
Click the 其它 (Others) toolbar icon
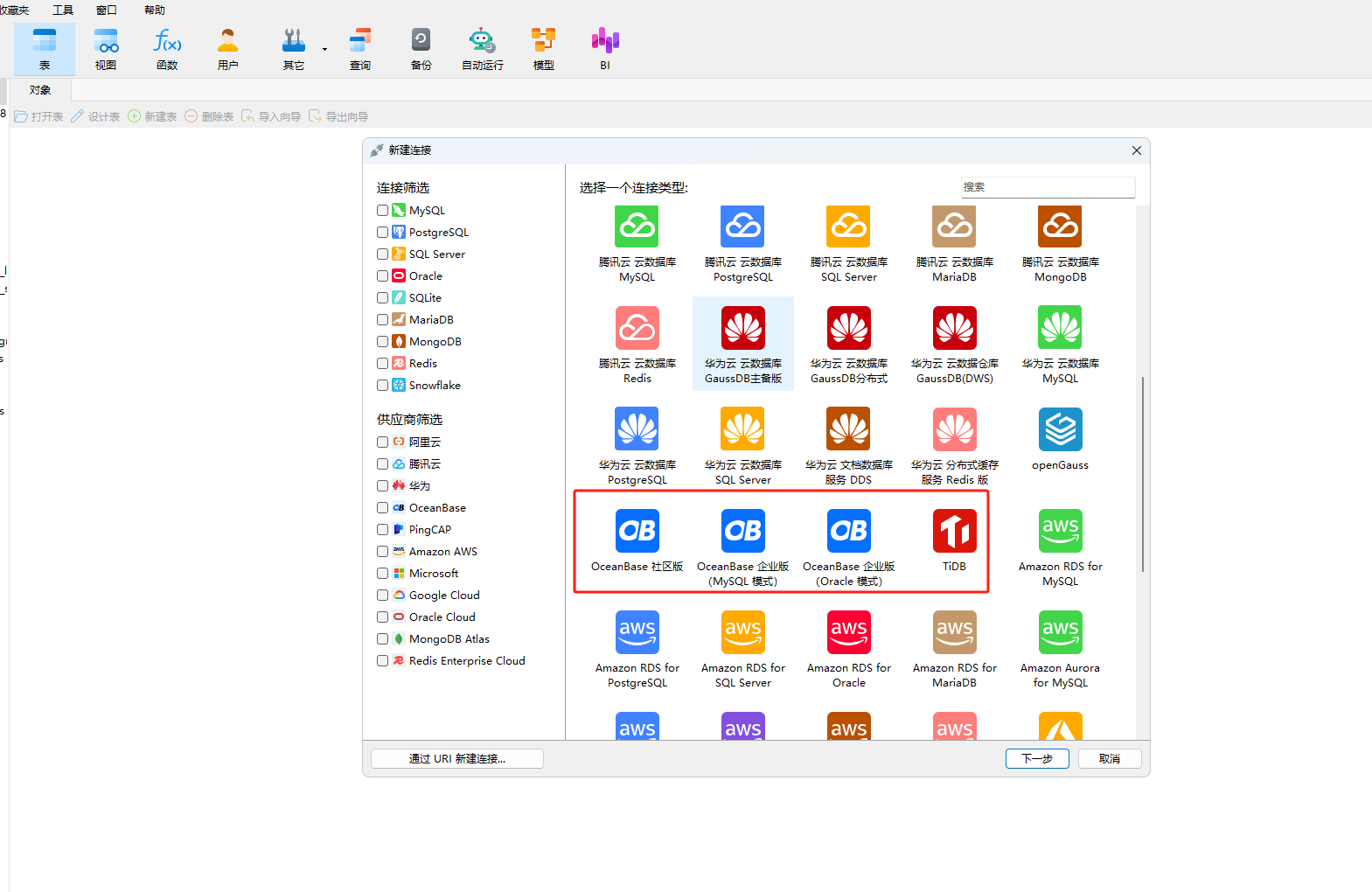coord(294,49)
